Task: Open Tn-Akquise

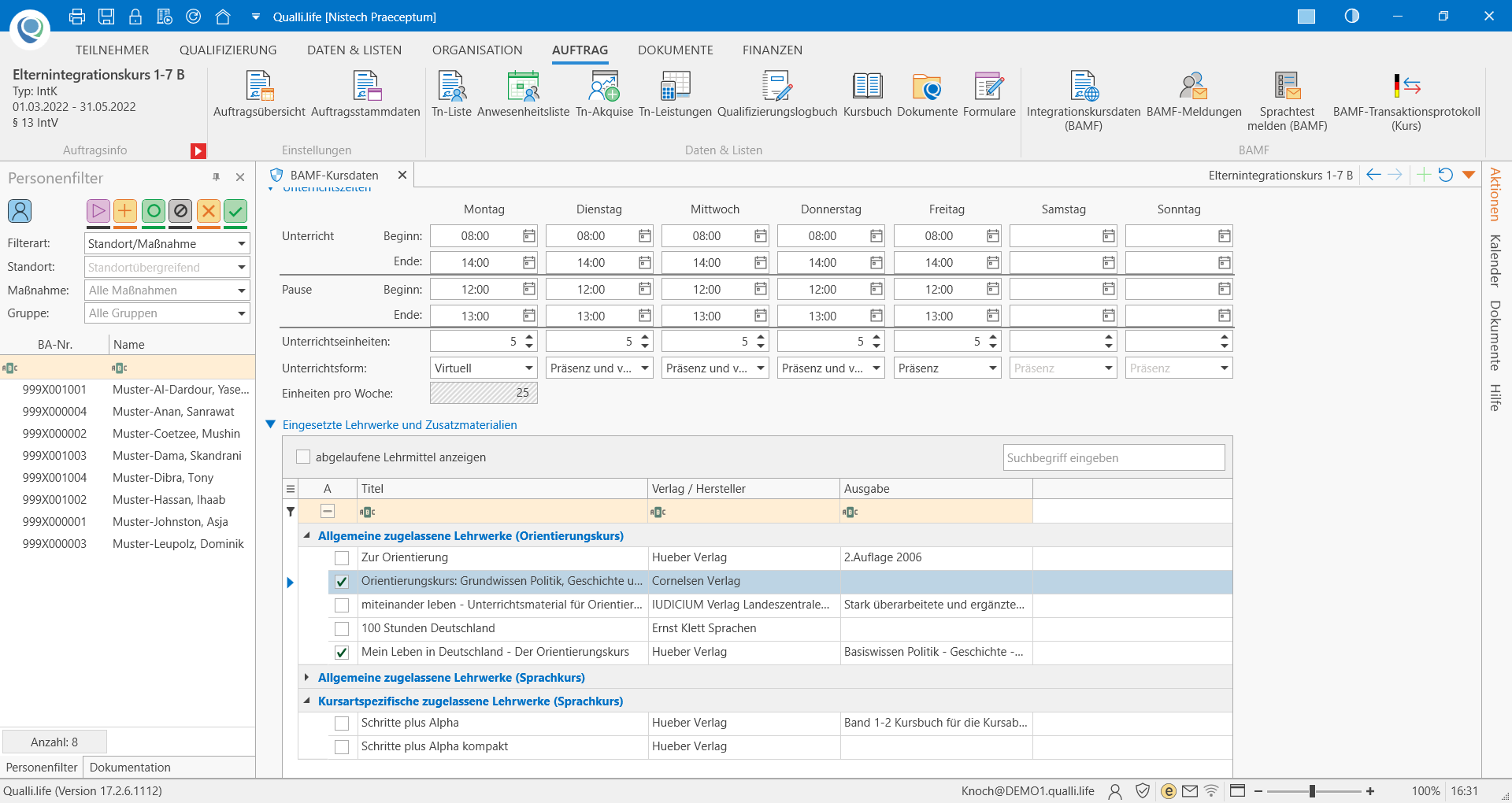Action: point(604,94)
